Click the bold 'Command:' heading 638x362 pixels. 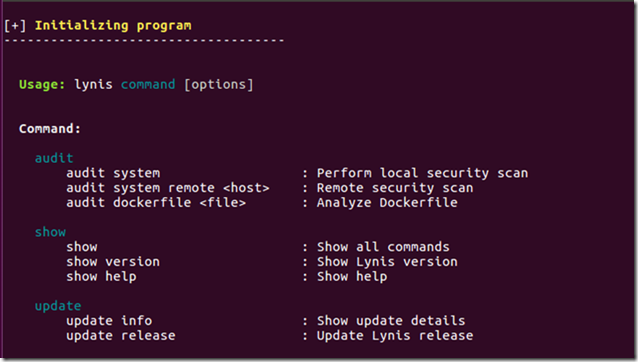[x=50, y=129]
